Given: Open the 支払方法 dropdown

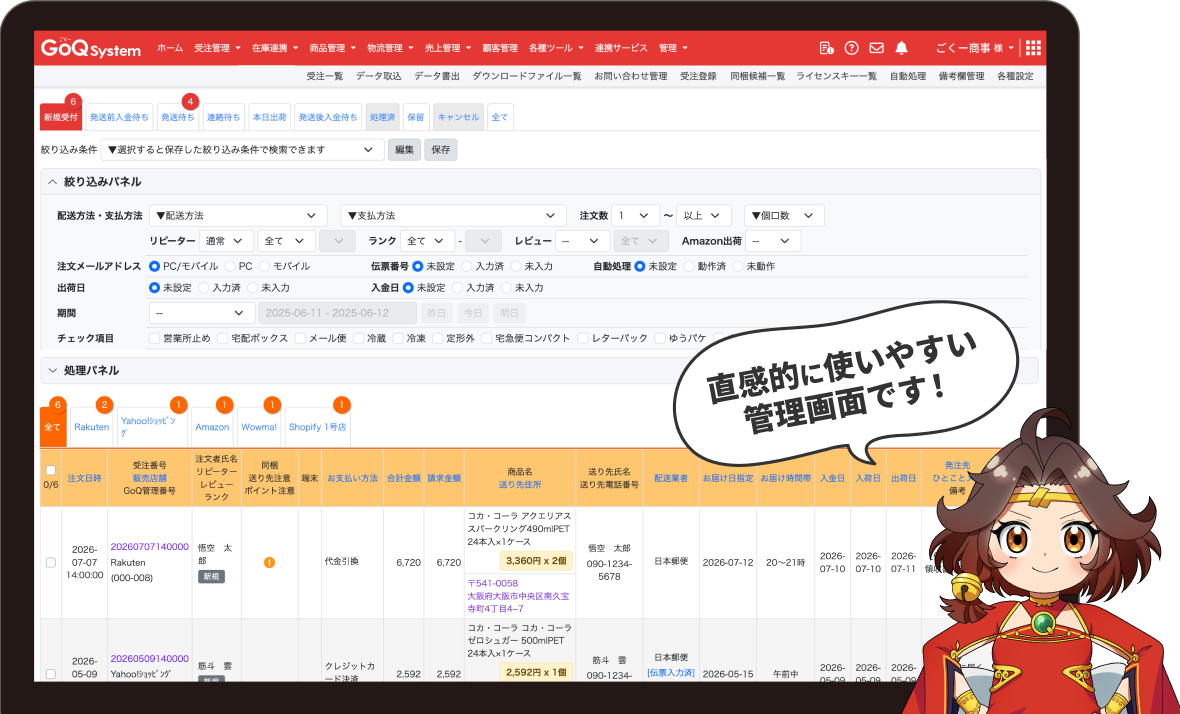Looking at the screenshot, I should point(453,215).
